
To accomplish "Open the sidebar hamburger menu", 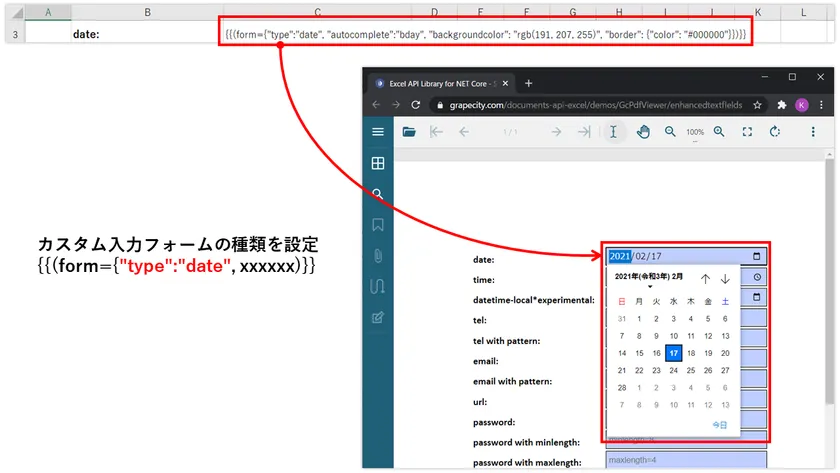I will (378, 131).
